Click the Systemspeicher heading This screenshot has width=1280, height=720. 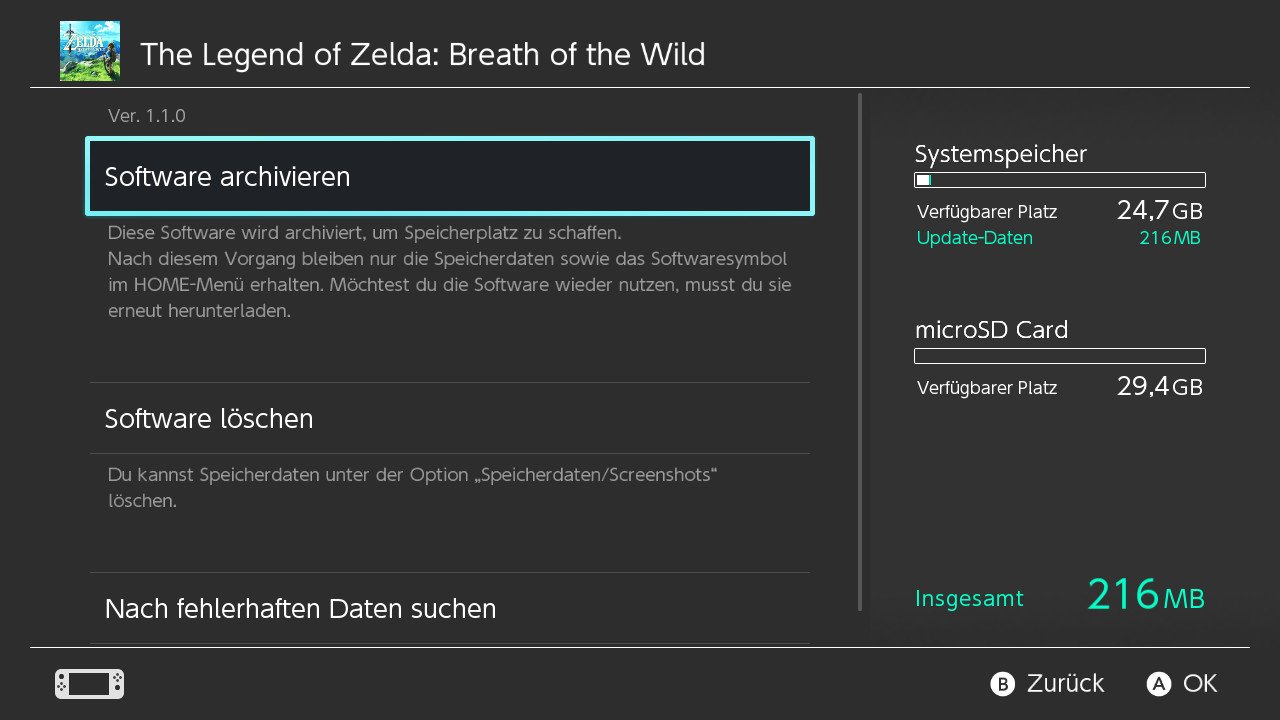pyautogui.click(x=1000, y=154)
